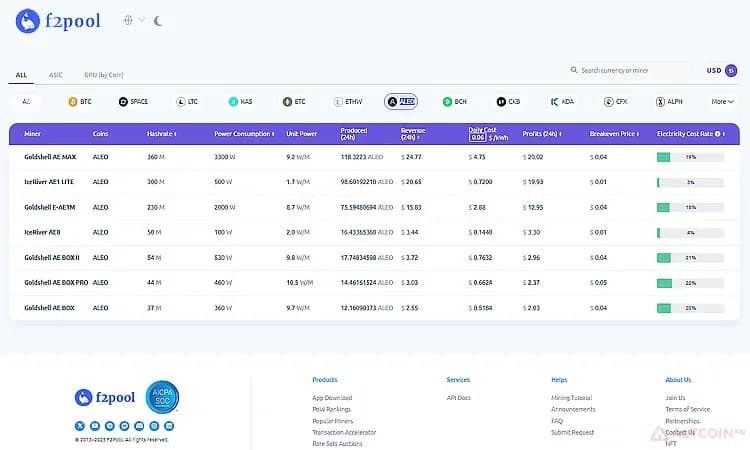Open the GPU (by Coin) tab

click(104, 75)
